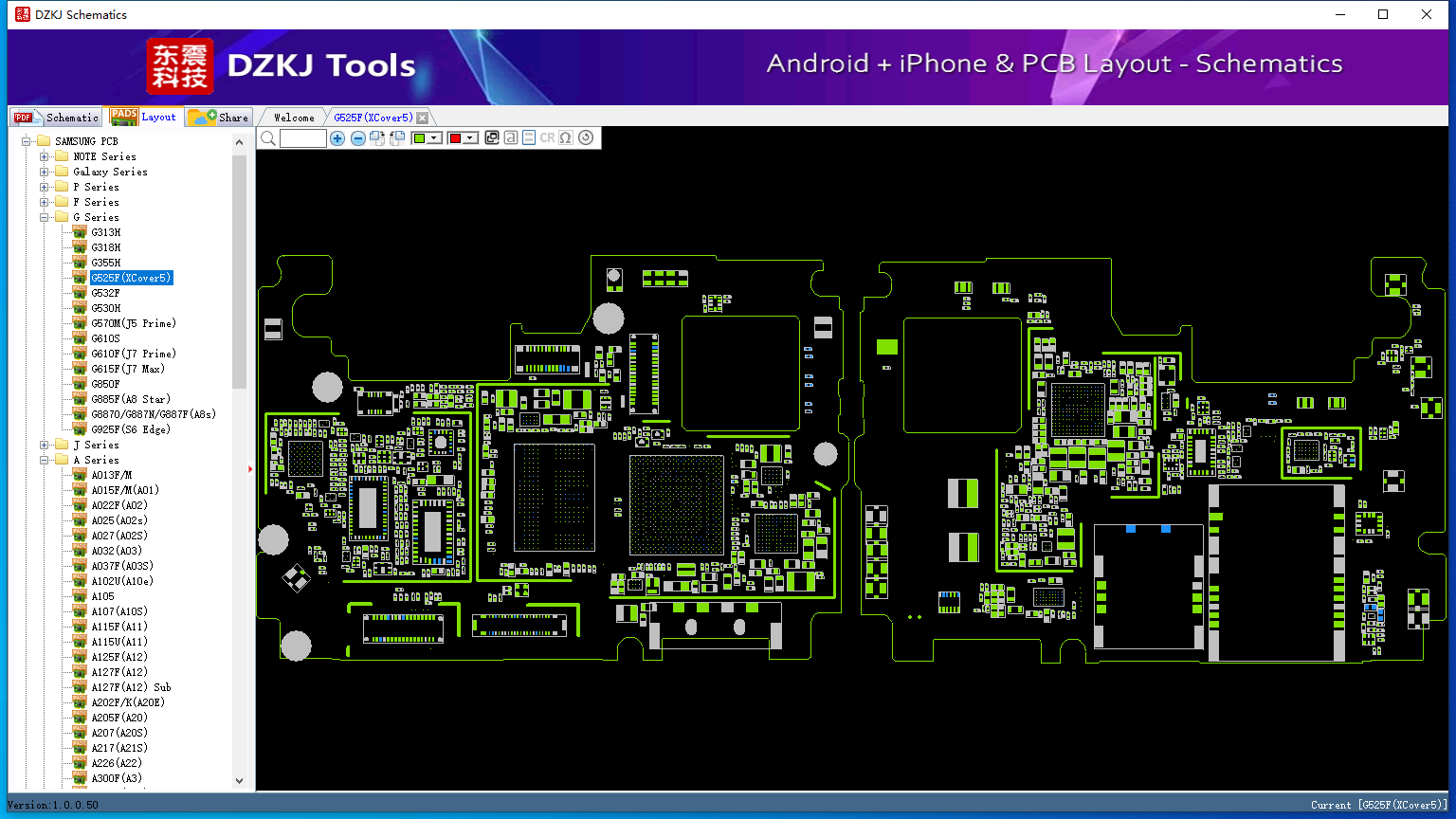1456x819 pixels.
Task: Click the 'Current [G525F(XCover5)]' status text
Action: tap(1379, 805)
